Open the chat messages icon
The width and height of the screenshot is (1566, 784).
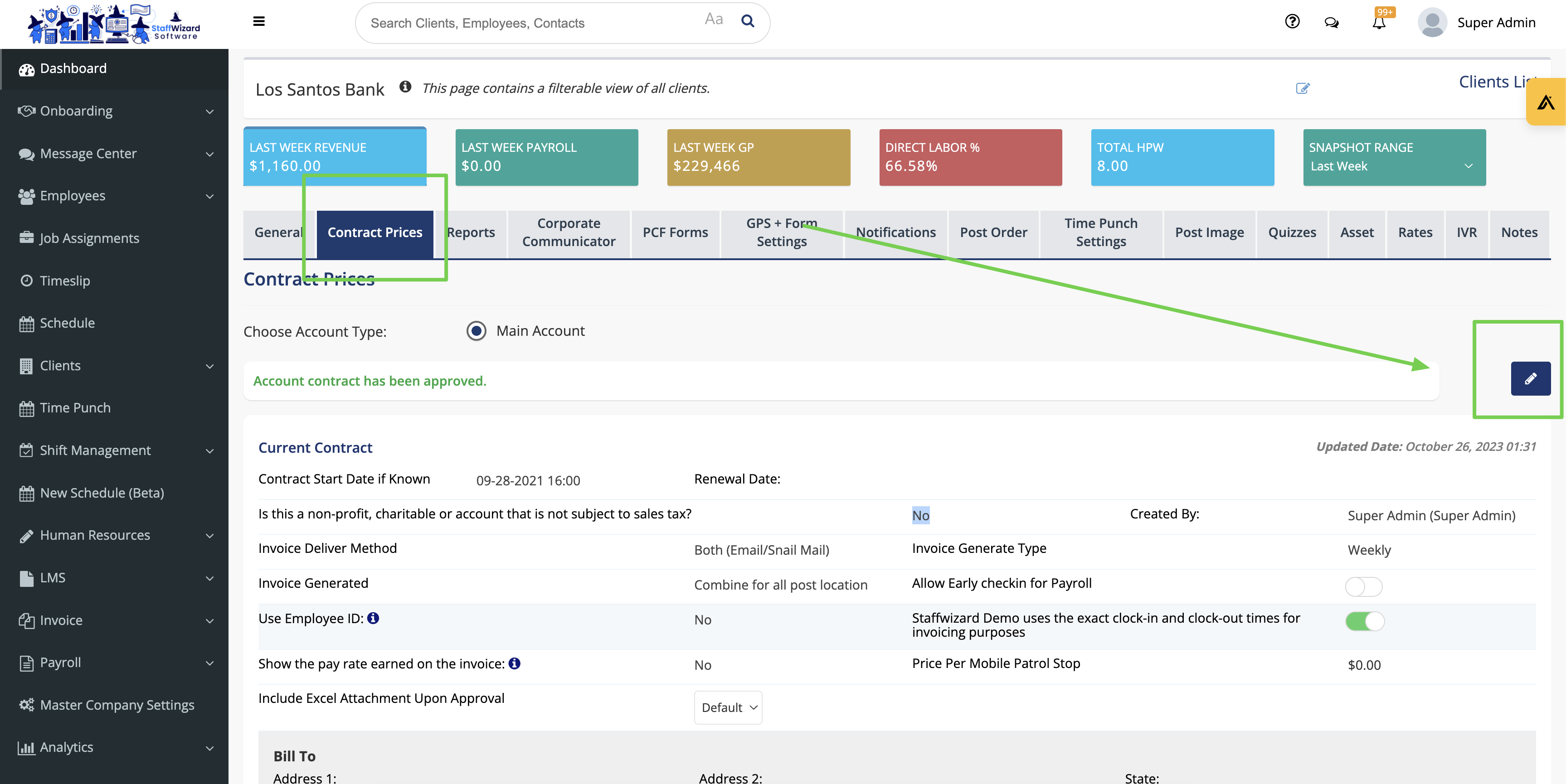click(1331, 23)
